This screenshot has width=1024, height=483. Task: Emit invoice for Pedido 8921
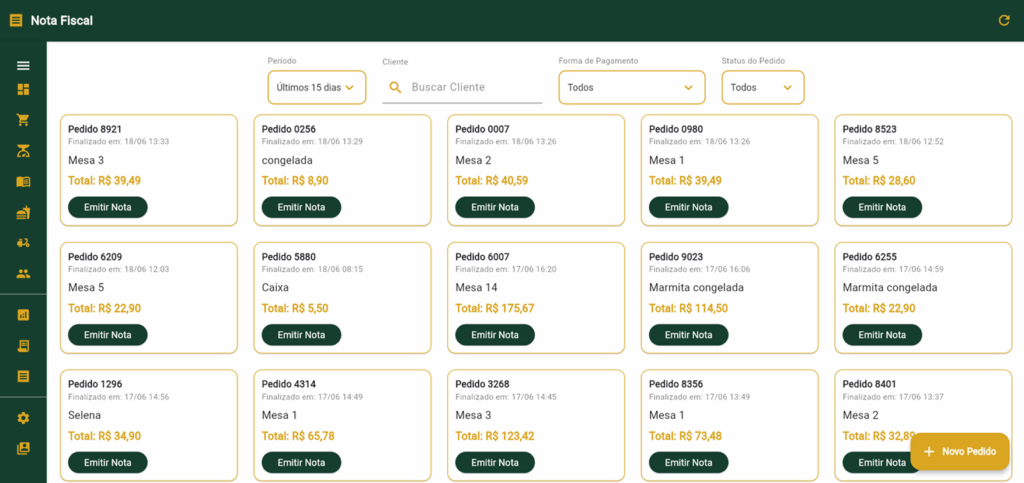click(108, 207)
